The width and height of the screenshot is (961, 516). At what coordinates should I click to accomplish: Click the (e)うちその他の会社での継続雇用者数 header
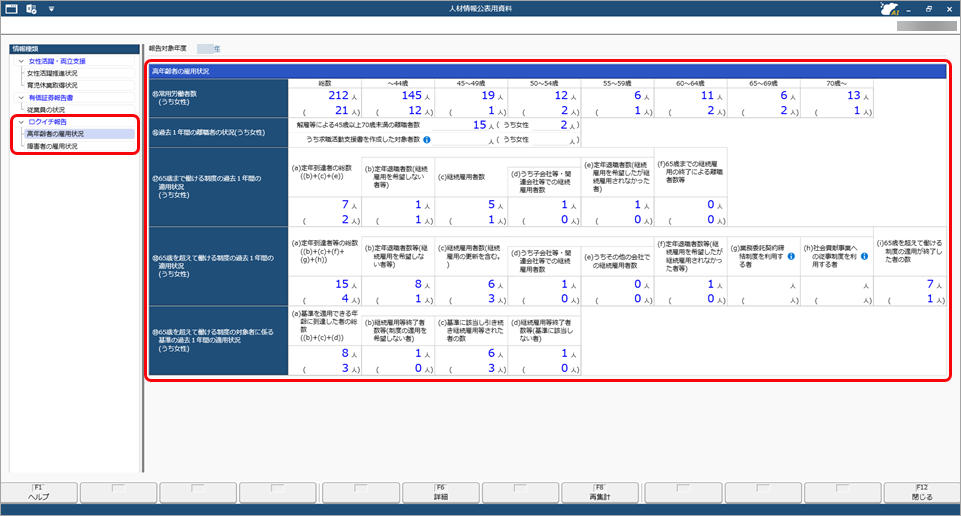(617, 262)
